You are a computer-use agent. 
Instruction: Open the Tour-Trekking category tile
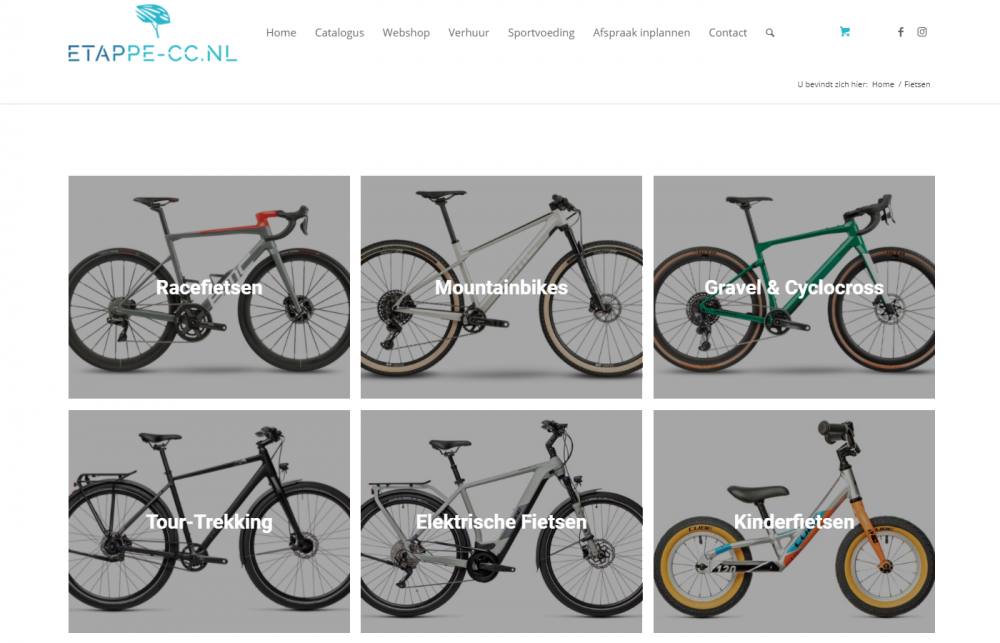[x=209, y=521]
